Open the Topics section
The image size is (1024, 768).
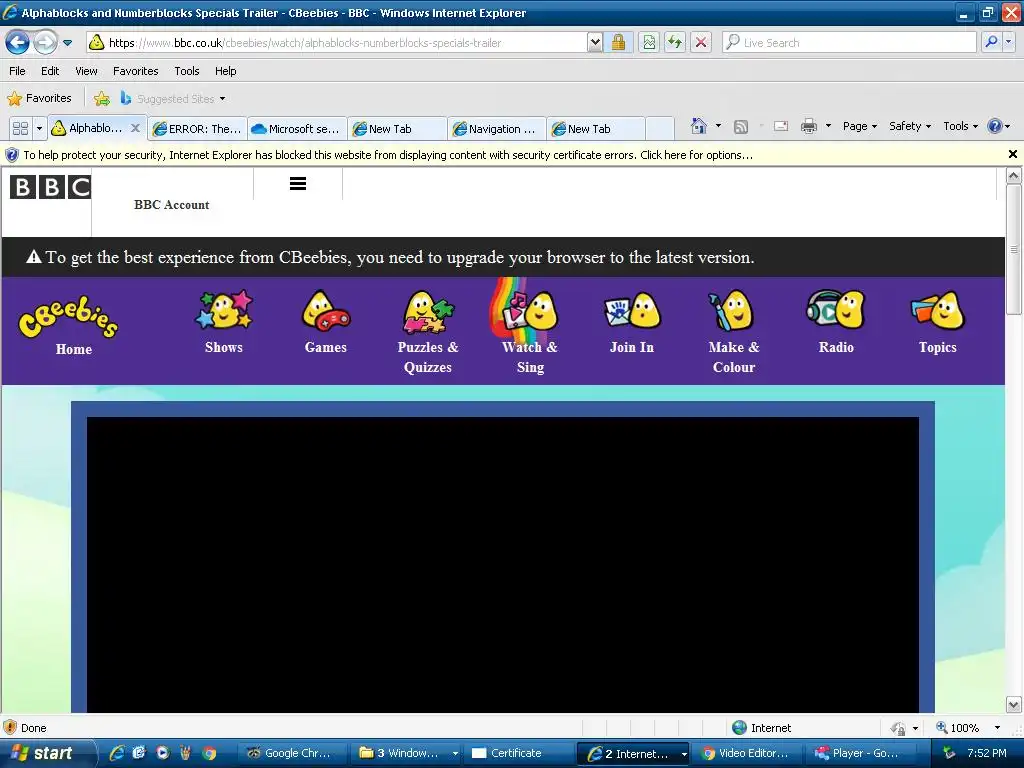[x=937, y=323]
